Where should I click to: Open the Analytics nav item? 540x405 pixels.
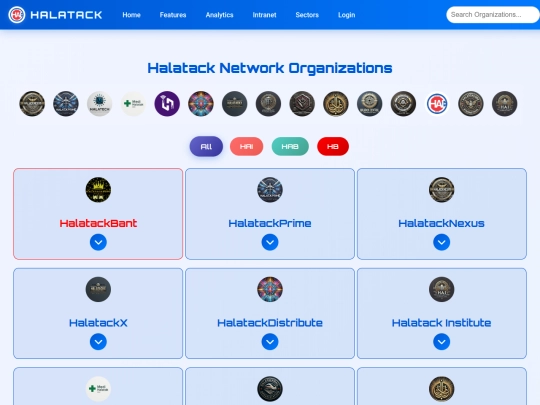(219, 15)
